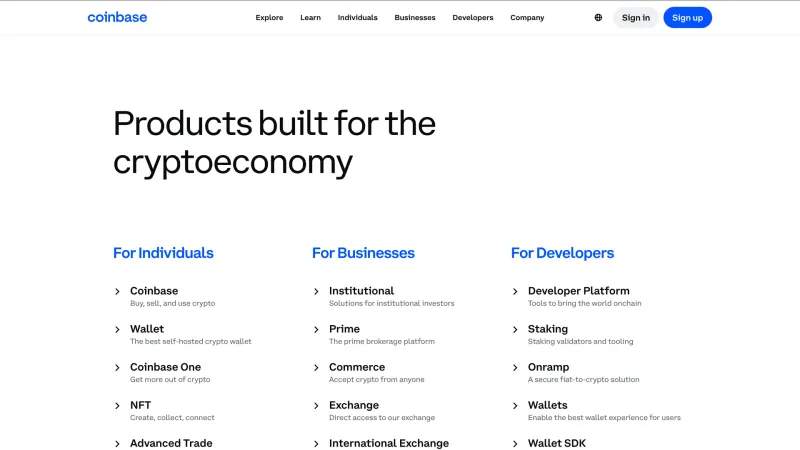This screenshot has height=450, width=800.
Task: Click the chevron beside NFT
Action: coord(117,406)
